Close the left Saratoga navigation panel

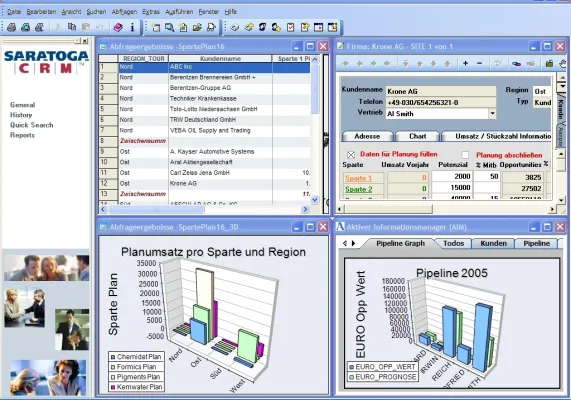[x=85, y=41]
